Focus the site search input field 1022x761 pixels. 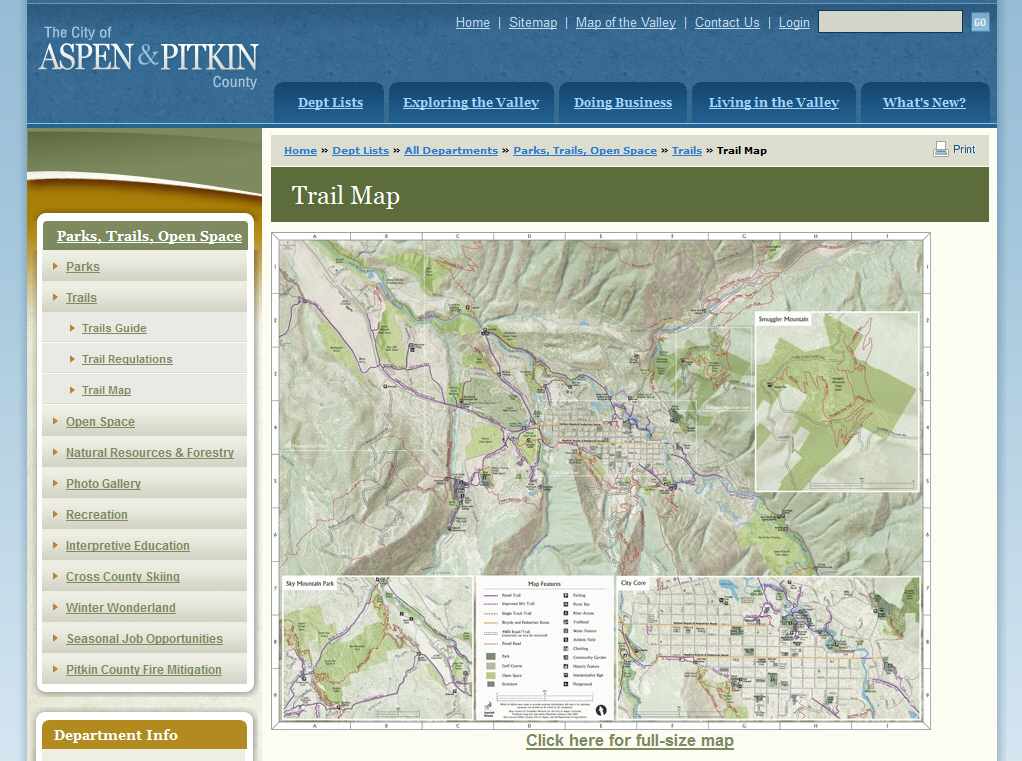click(x=890, y=22)
